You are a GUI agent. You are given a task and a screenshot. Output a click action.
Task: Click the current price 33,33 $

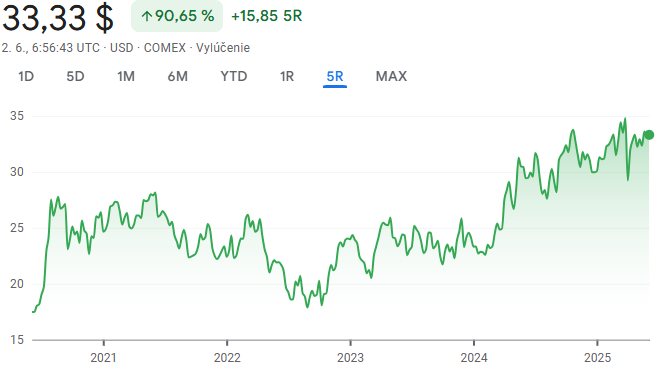(x=58, y=18)
